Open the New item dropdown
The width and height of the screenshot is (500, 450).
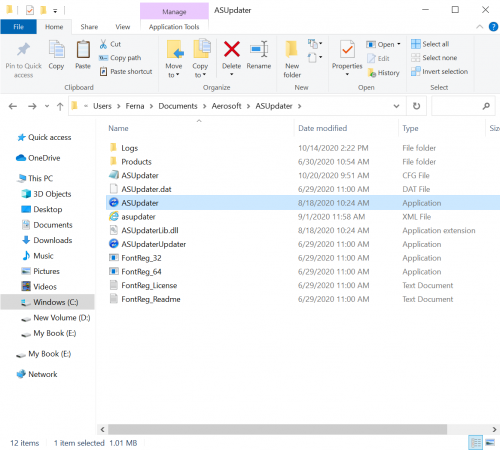(x=315, y=43)
